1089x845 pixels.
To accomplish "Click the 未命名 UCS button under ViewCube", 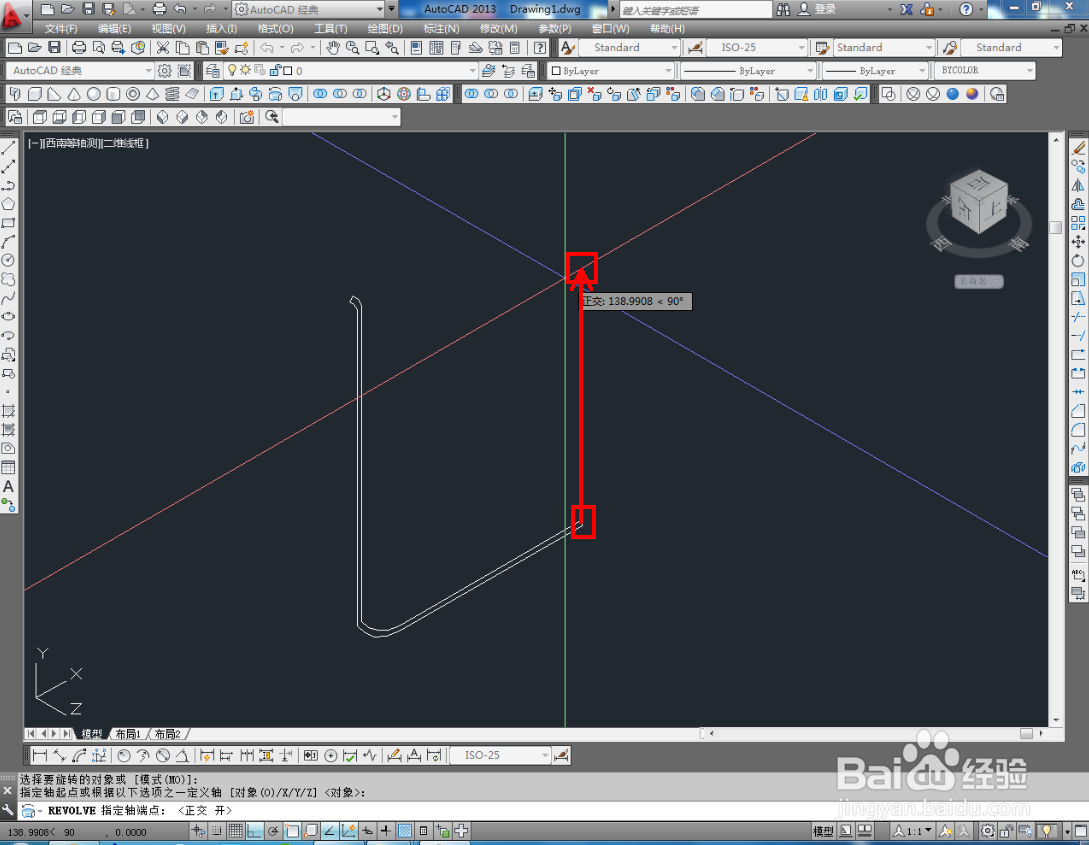I will [979, 281].
